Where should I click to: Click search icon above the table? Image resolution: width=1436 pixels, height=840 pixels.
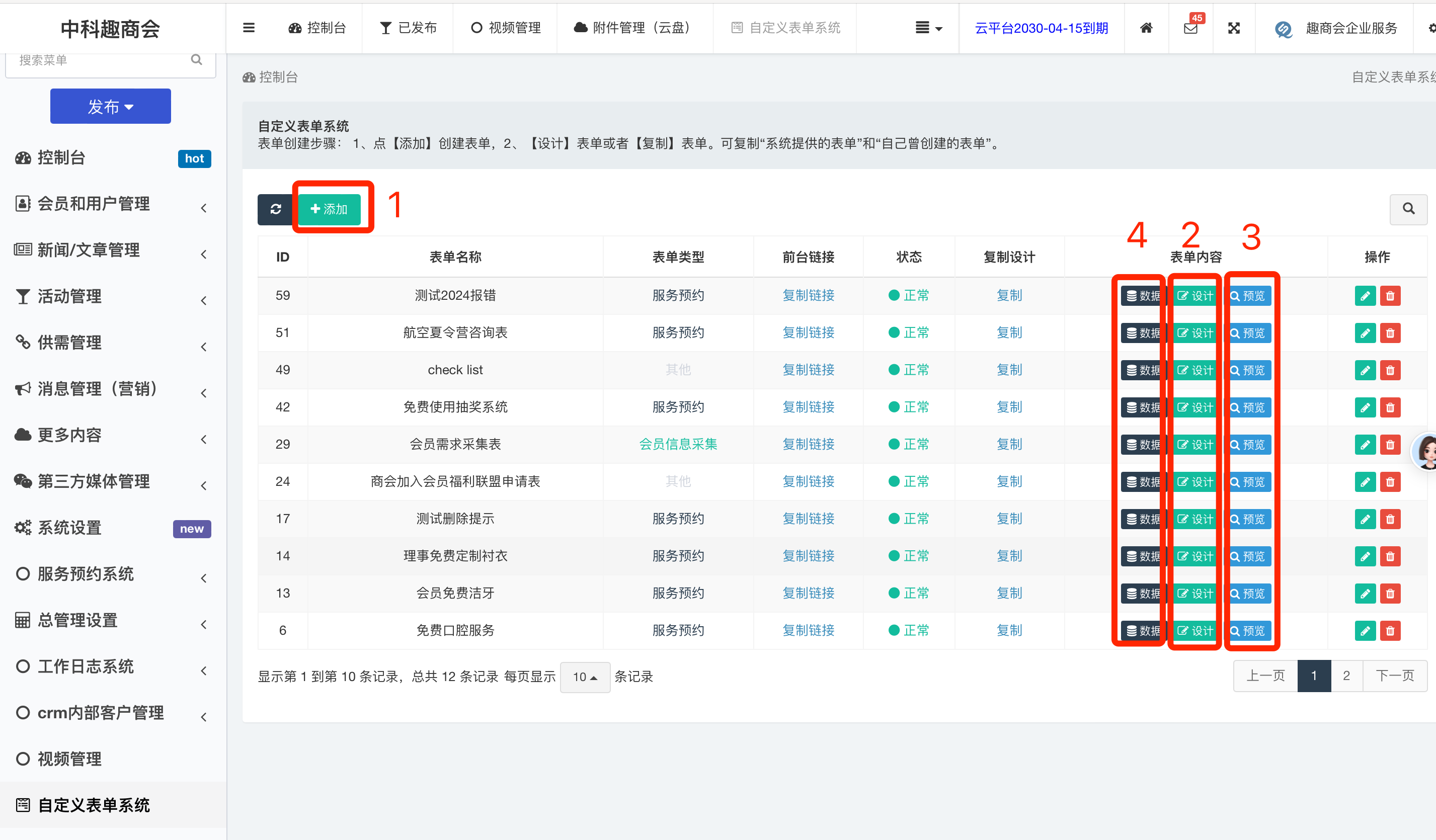coord(1408,209)
